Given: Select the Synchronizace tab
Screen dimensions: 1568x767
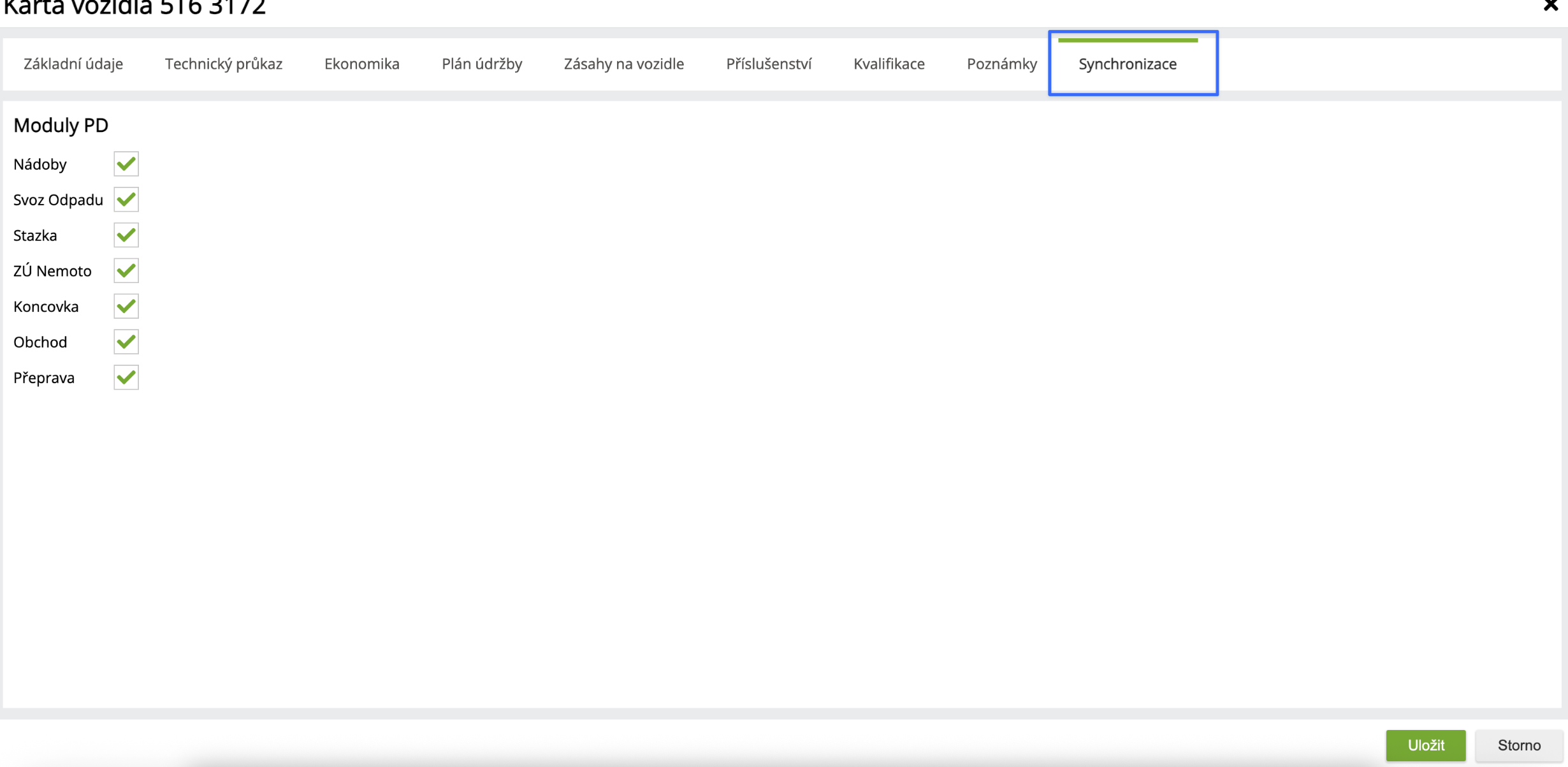Looking at the screenshot, I should [1128, 64].
